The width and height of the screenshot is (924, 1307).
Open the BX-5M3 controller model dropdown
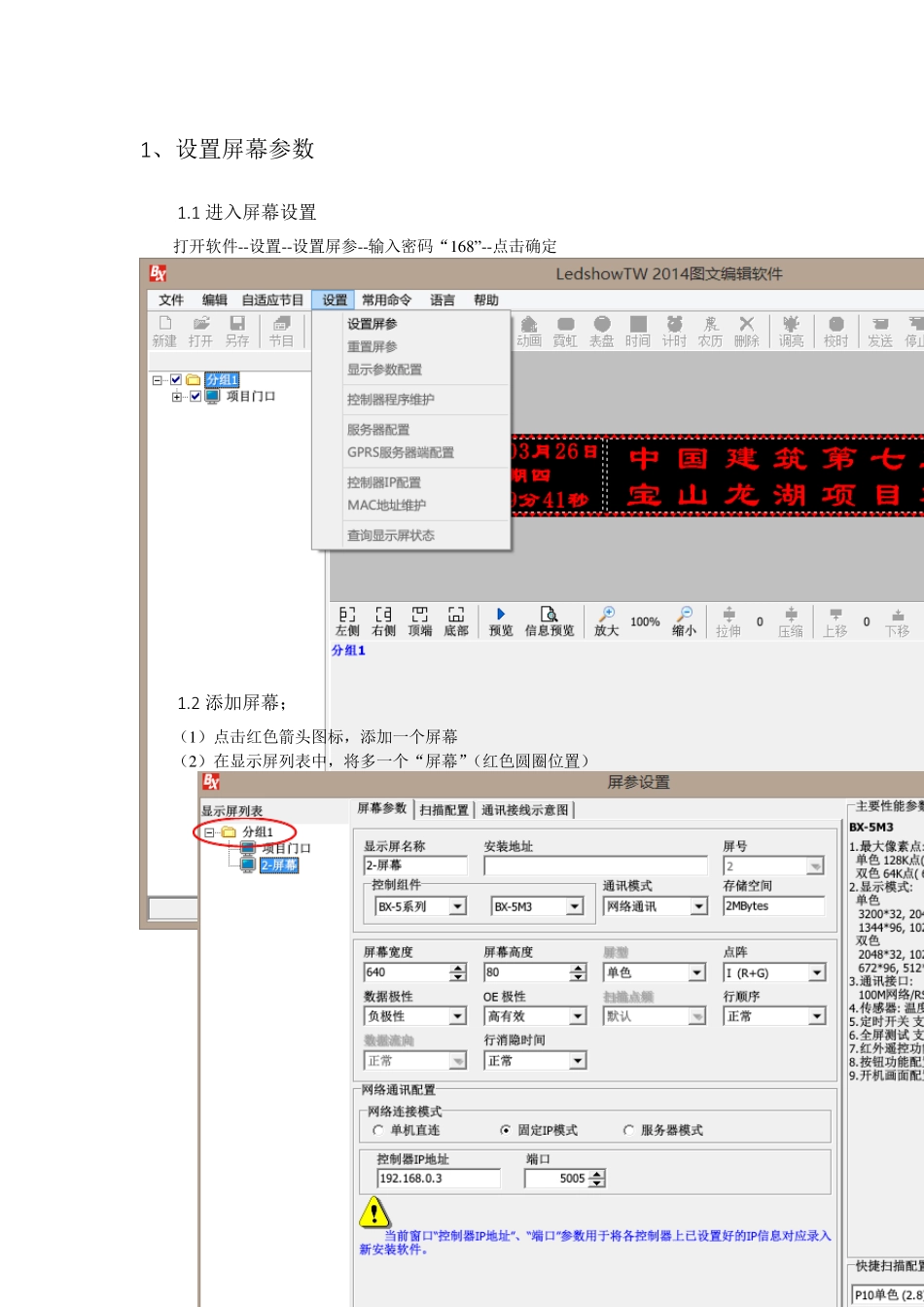coord(575,906)
